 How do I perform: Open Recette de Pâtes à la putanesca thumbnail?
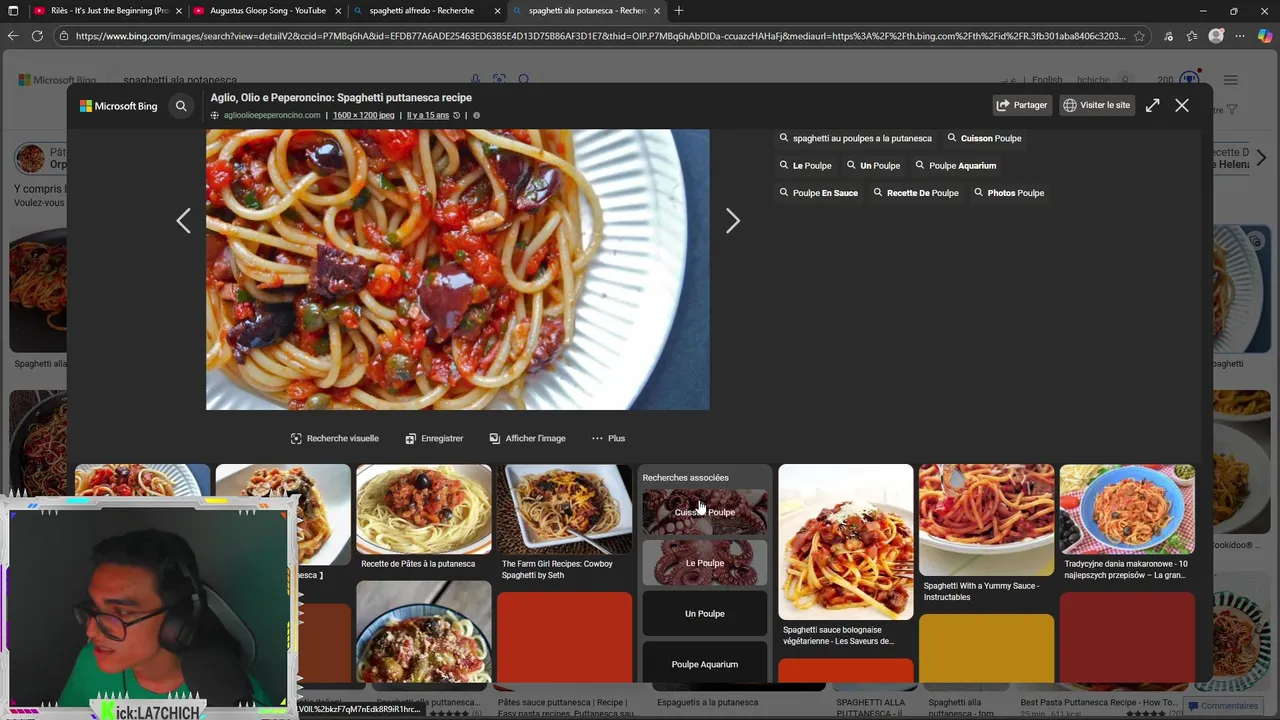(x=424, y=509)
